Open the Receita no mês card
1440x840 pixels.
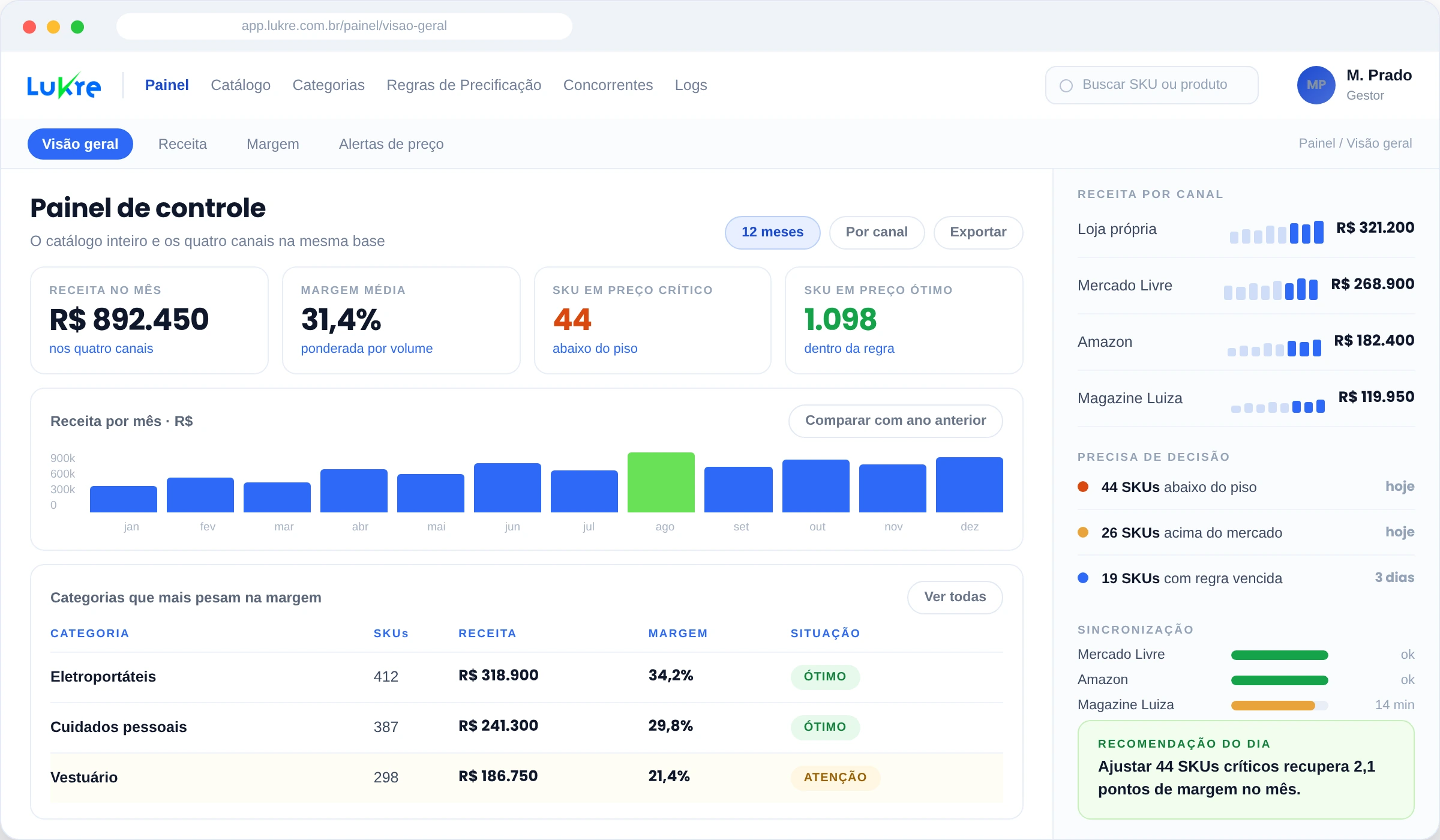pyautogui.click(x=149, y=320)
